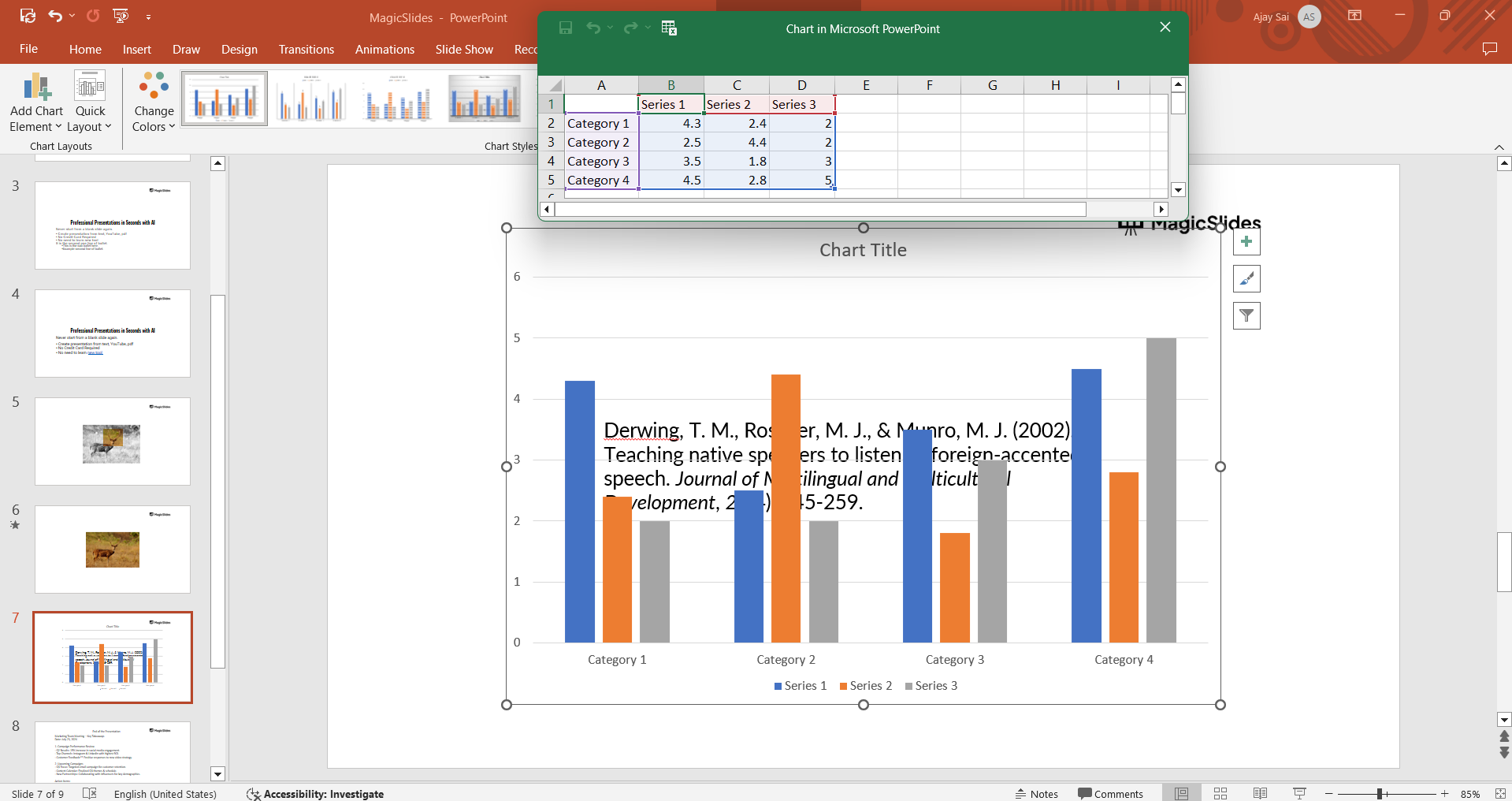Switch to Slide Sorter view

[x=1220, y=793]
